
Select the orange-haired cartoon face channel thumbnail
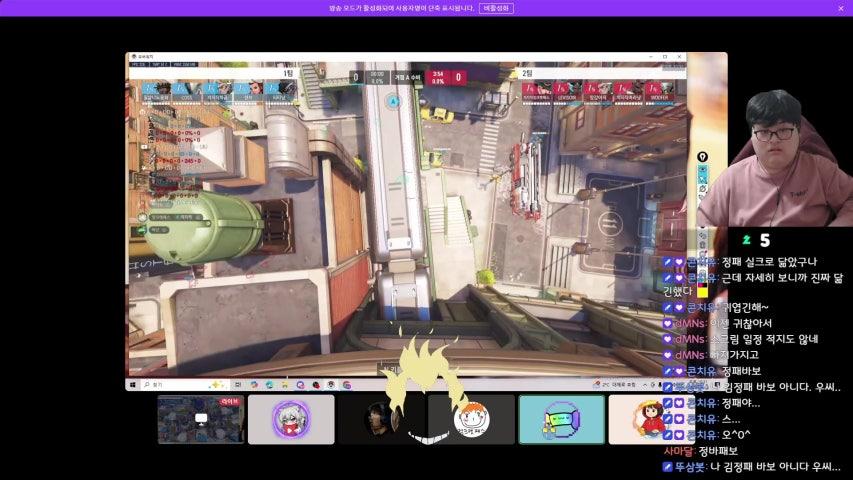tap(471, 419)
